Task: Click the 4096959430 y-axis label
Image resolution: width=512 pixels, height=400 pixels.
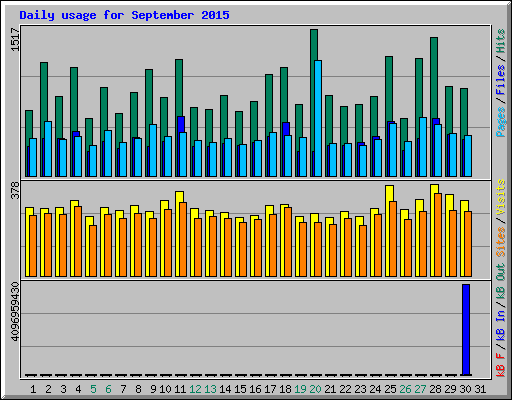Action: click(16, 312)
